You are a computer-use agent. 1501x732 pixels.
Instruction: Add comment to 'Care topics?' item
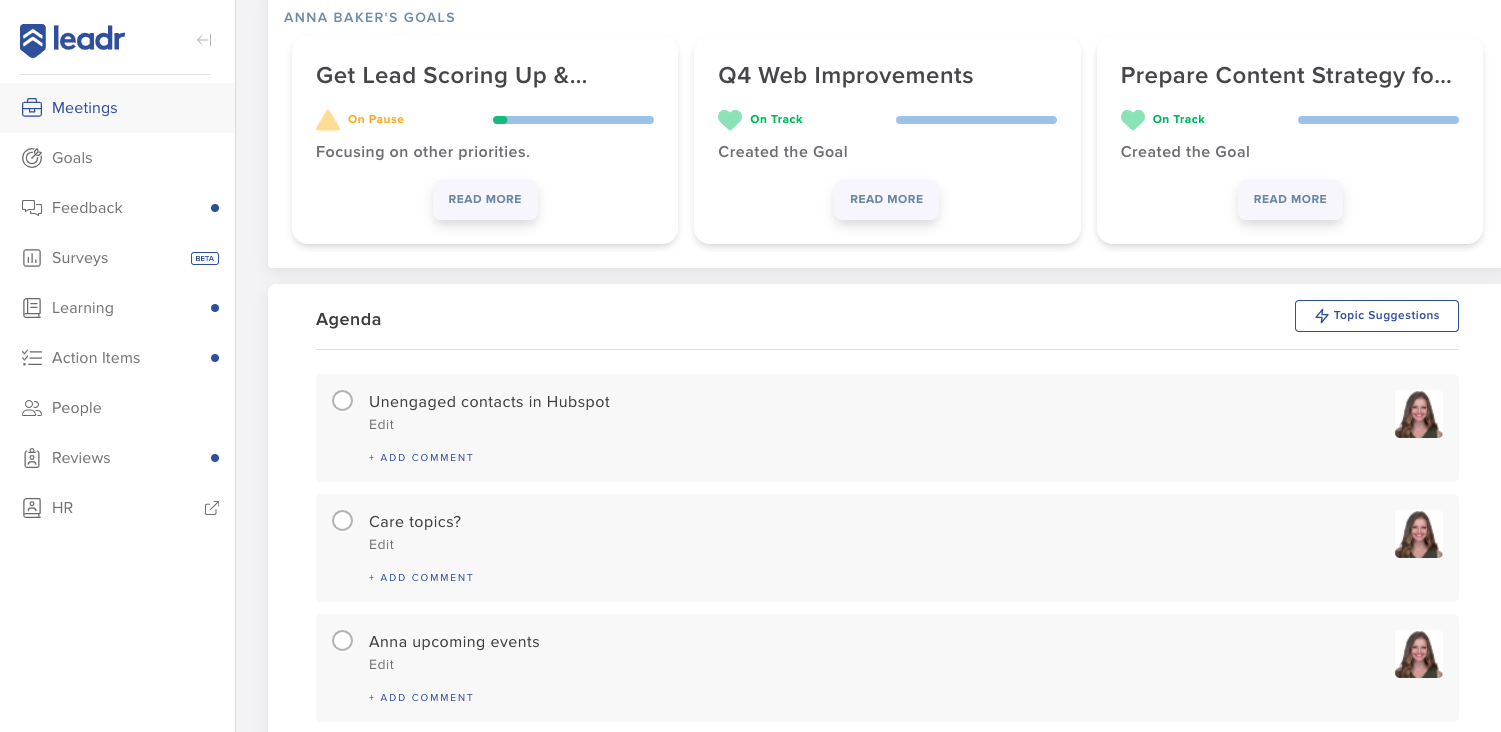click(421, 578)
